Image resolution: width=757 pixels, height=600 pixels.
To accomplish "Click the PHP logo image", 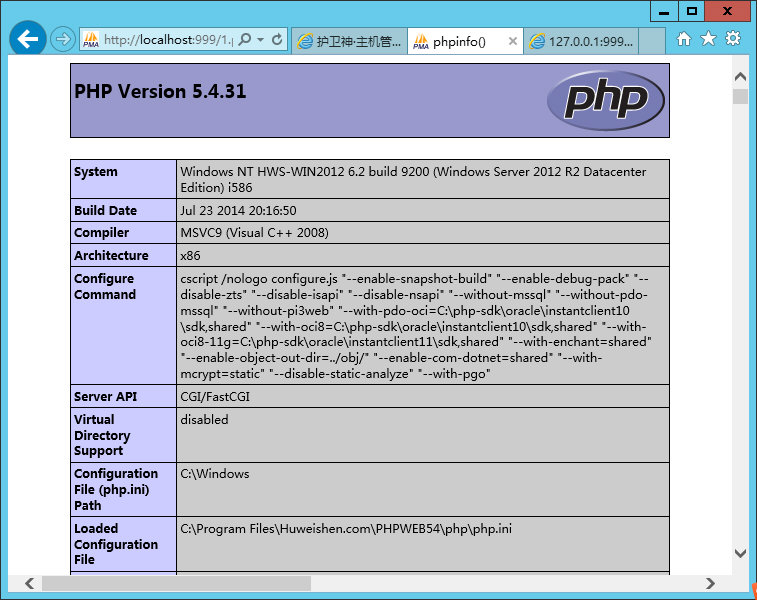I will point(605,100).
